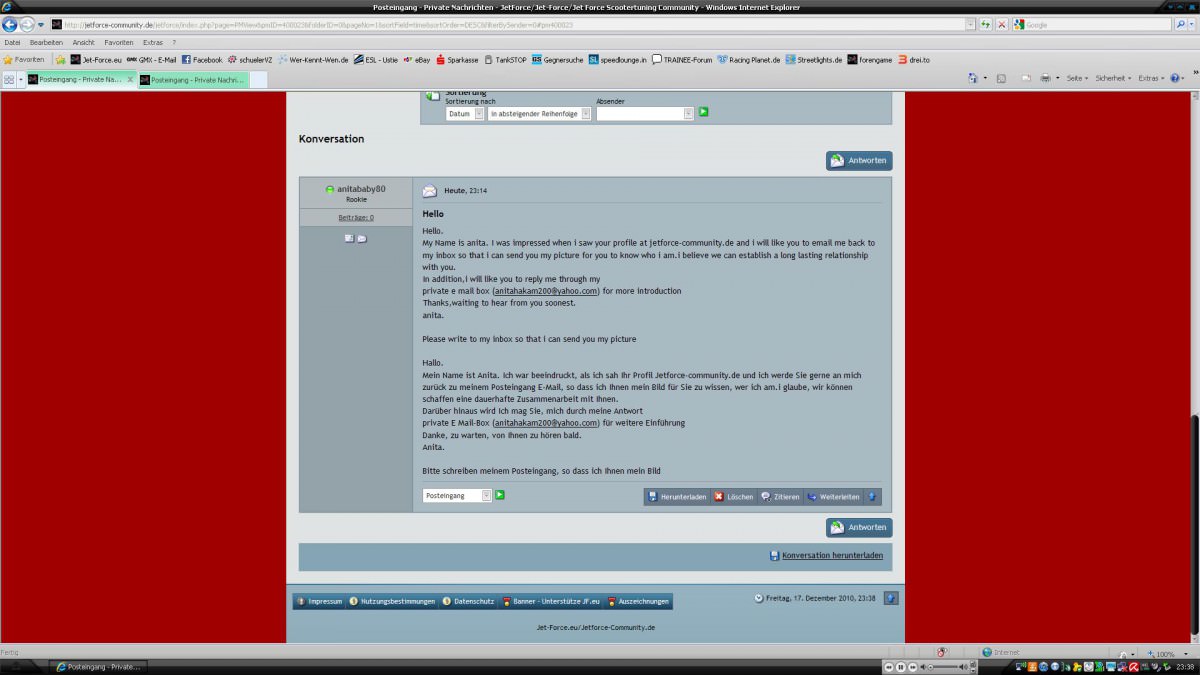
Task: Click the Herunterladen button
Action: coord(677,496)
